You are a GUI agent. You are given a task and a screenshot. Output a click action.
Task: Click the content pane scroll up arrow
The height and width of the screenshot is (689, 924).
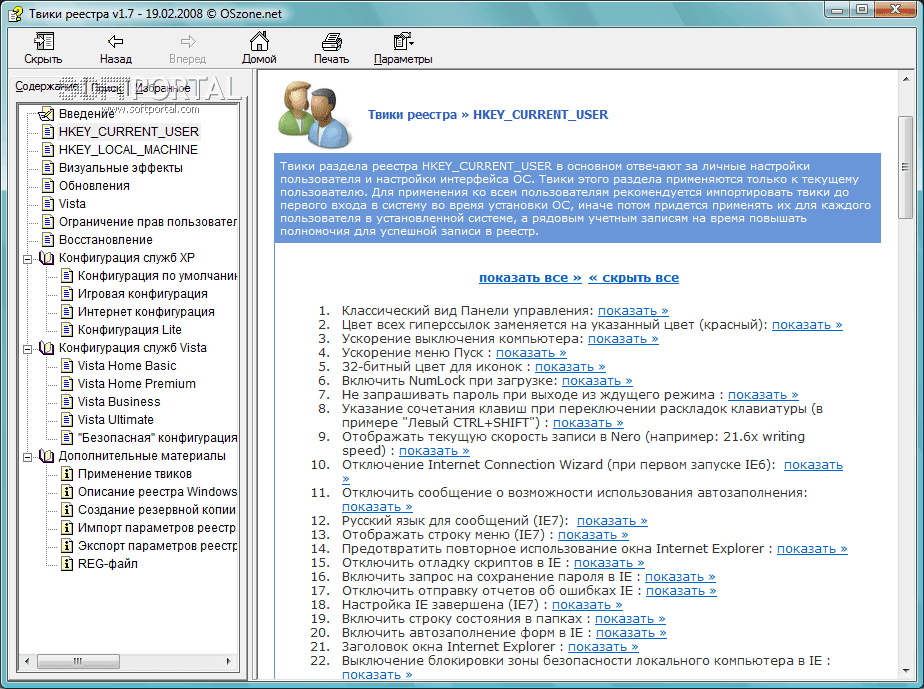pos(905,78)
